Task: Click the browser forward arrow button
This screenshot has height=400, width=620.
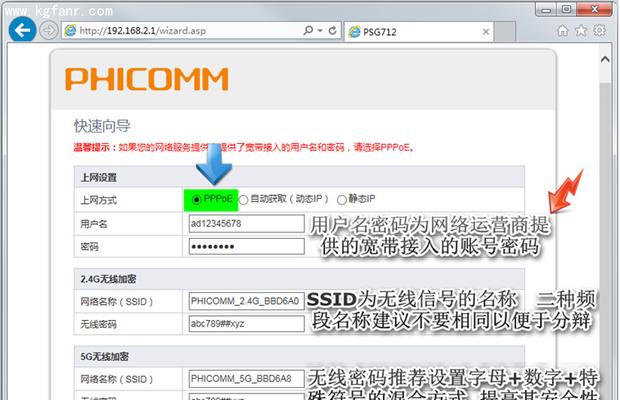Action: (49, 30)
